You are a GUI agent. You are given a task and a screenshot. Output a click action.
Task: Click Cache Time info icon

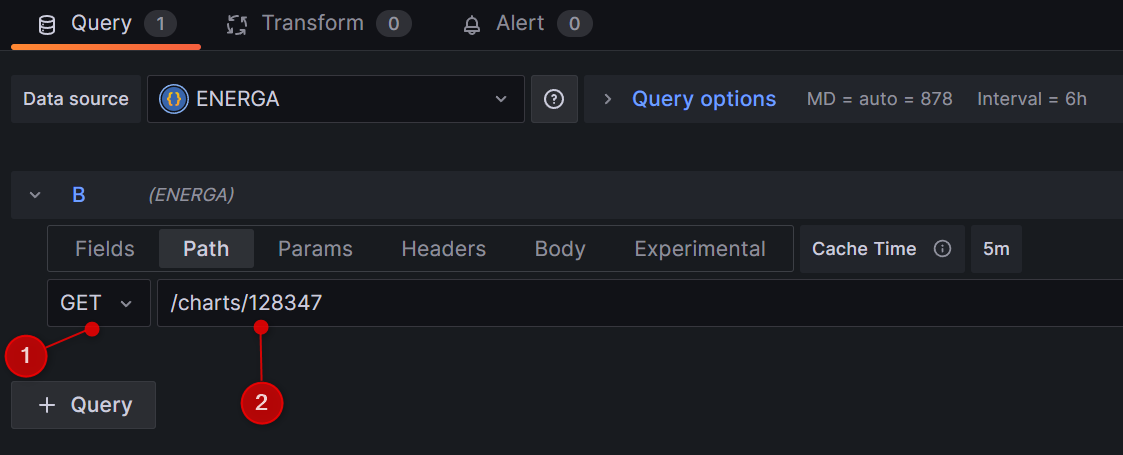tap(942, 249)
